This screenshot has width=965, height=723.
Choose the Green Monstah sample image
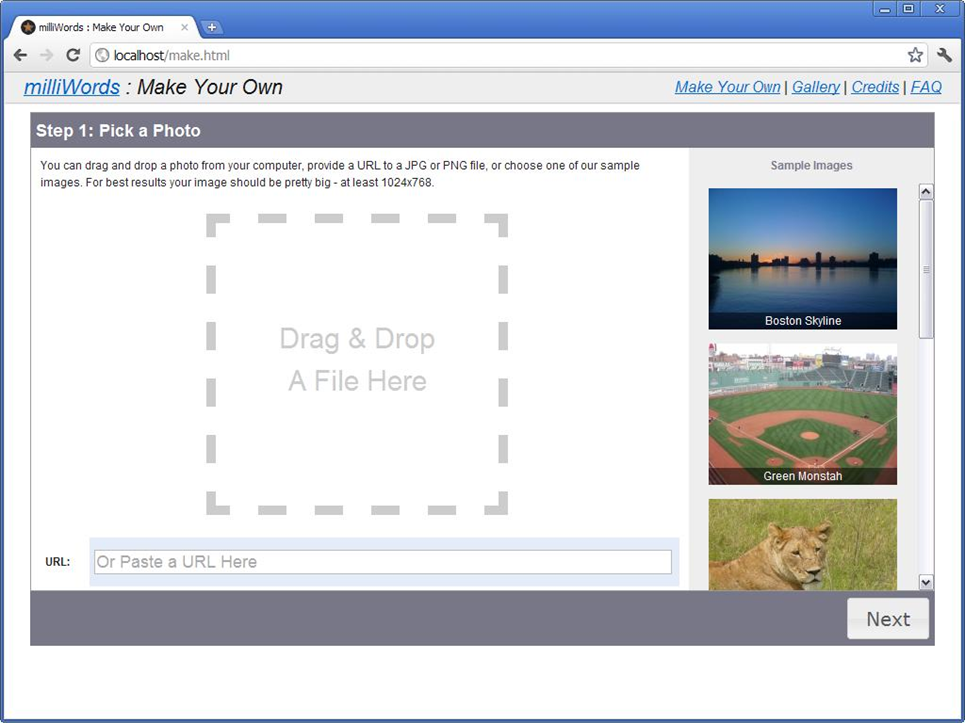coord(803,414)
